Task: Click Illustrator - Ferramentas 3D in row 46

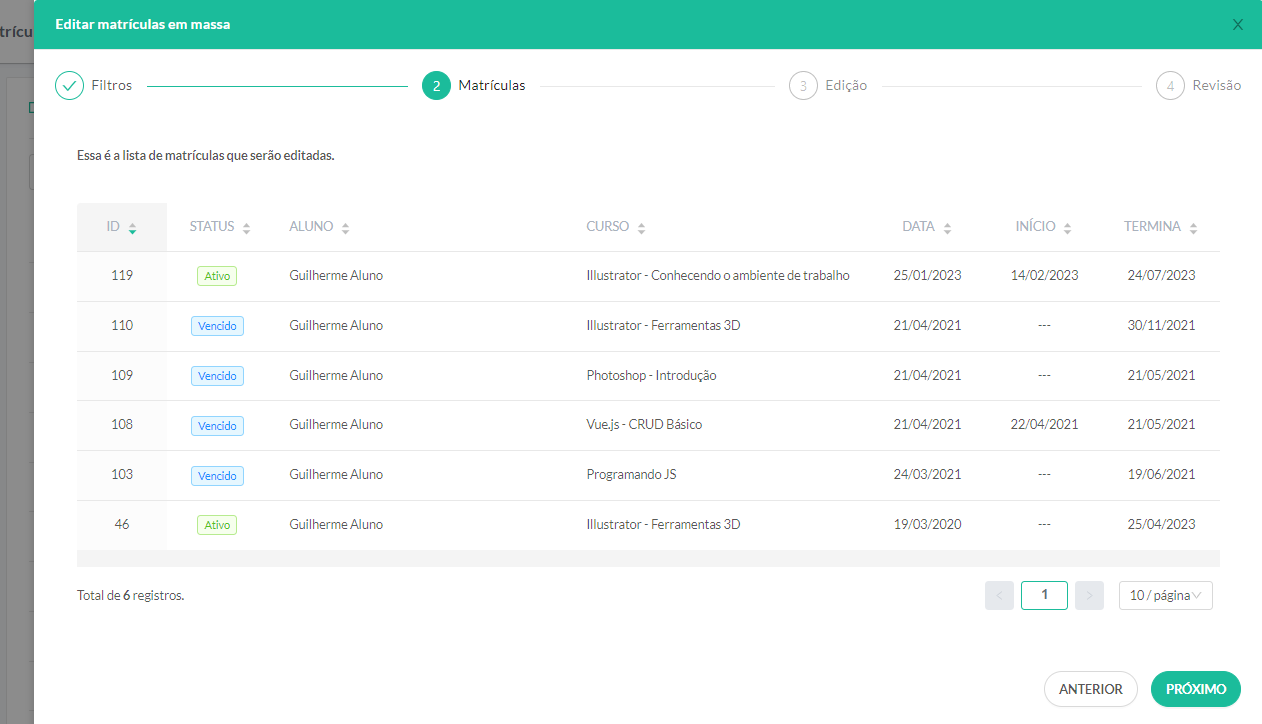Action: tap(663, 525)
